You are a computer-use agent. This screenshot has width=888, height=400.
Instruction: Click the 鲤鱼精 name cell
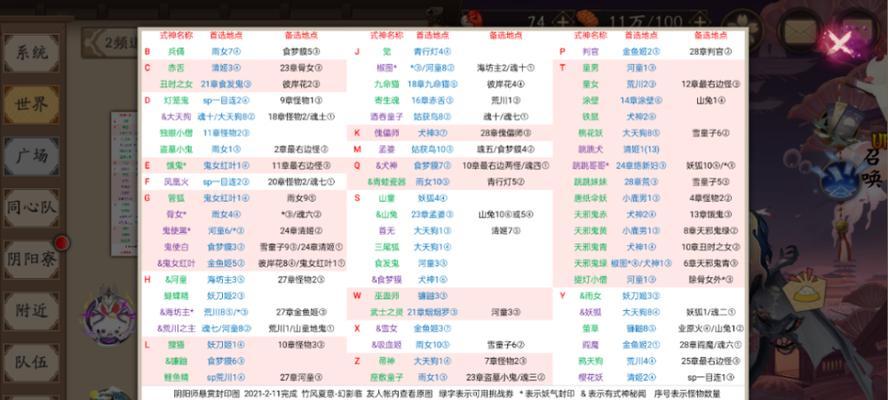pos(176,377)
